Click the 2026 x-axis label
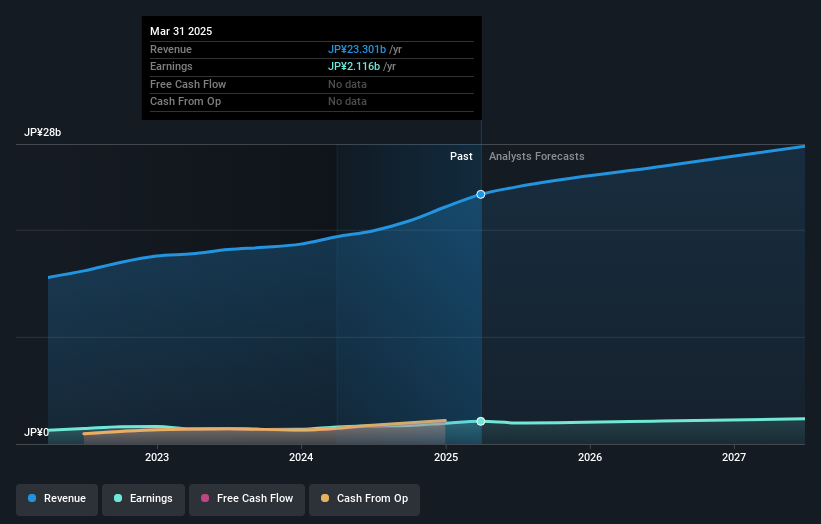Screen dimensions: 821x524 point(590,458)
